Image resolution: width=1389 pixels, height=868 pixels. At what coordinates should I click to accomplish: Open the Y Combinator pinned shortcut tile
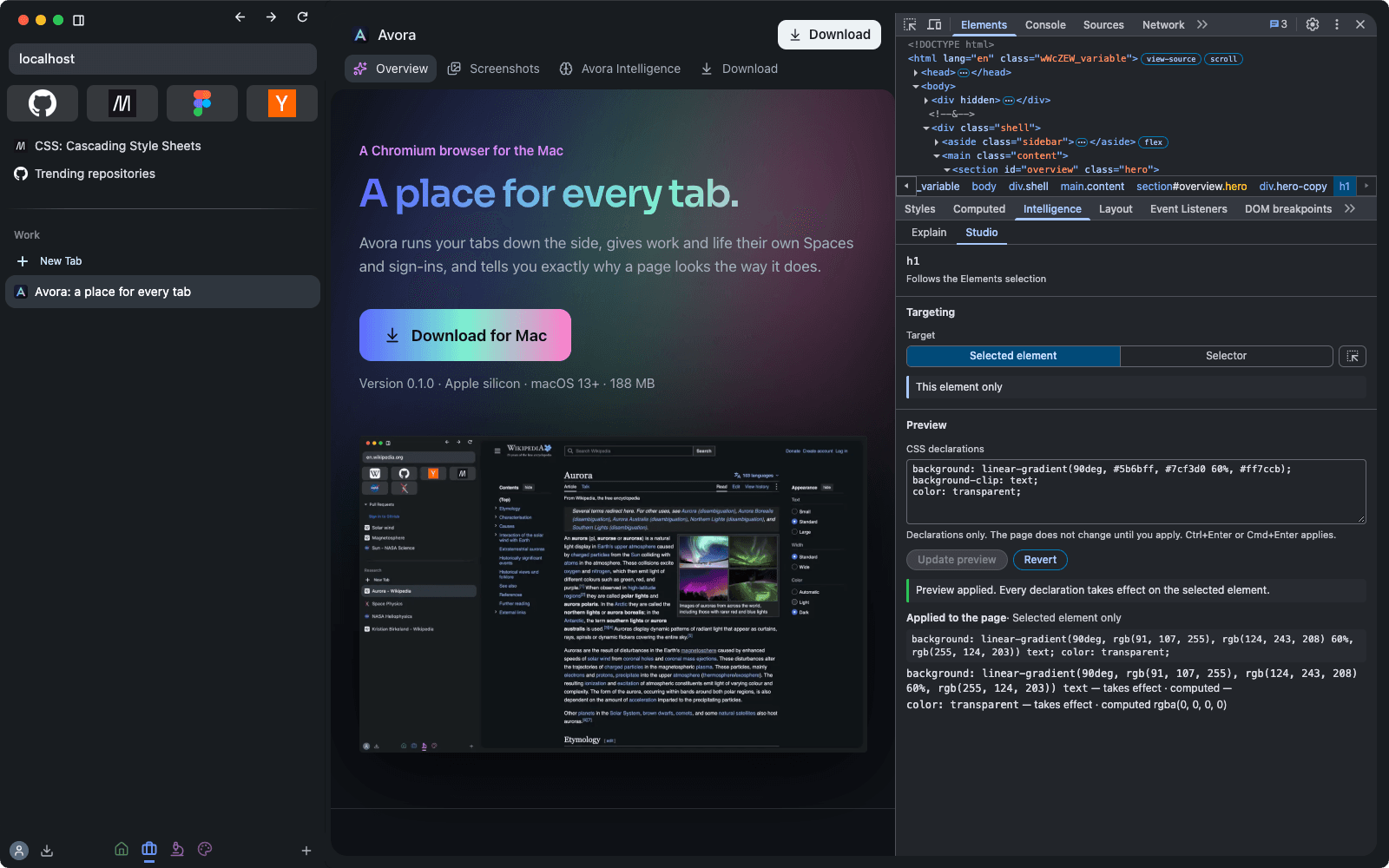[x=281, y=103]
